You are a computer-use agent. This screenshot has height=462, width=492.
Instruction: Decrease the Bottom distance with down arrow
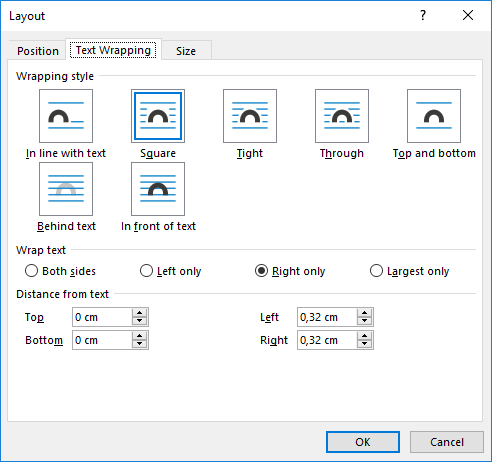(139, 344)
